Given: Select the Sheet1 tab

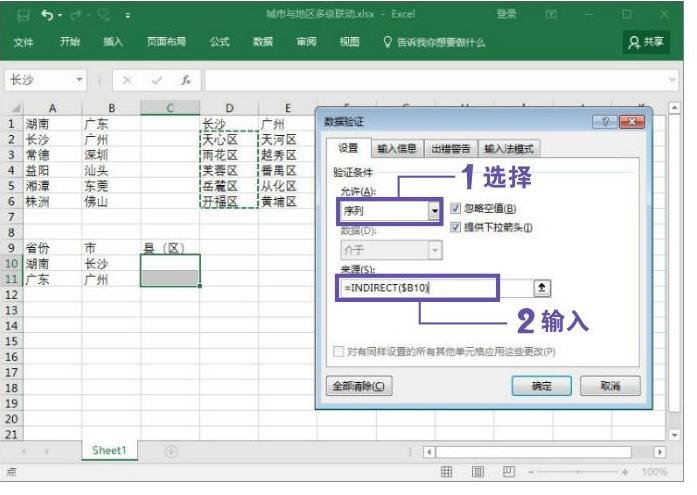Looking at the screenshot, I should point(109,450).
